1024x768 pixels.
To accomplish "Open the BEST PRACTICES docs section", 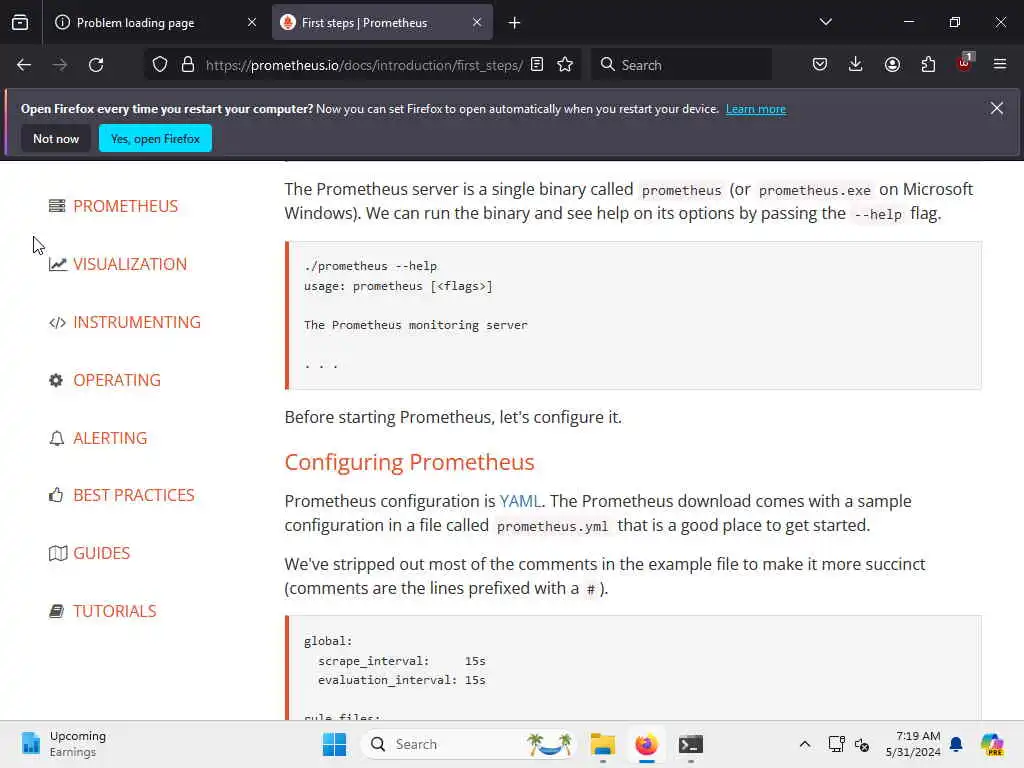I will pyautogui.click(x=134, y=496).
